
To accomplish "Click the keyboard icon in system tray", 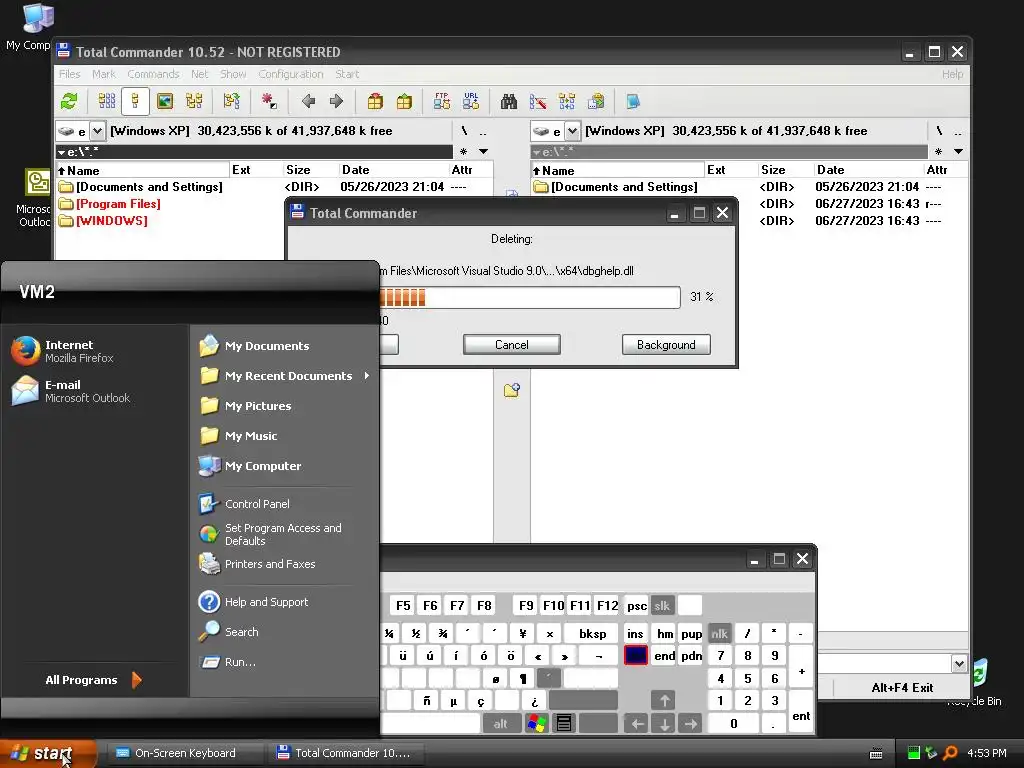I will point(876,754).
